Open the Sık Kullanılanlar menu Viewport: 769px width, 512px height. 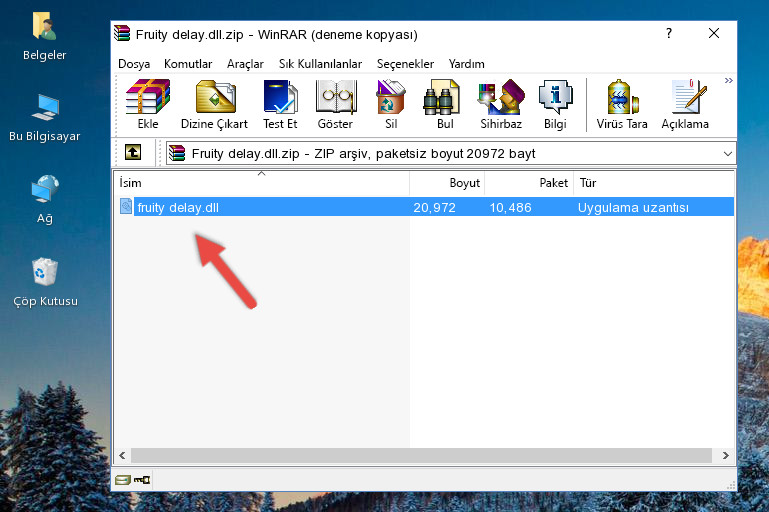[320, 64]
